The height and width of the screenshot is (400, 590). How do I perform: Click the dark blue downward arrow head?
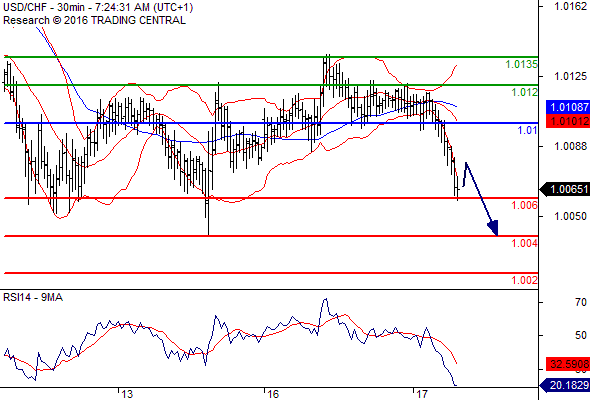(x=494, y=228)
